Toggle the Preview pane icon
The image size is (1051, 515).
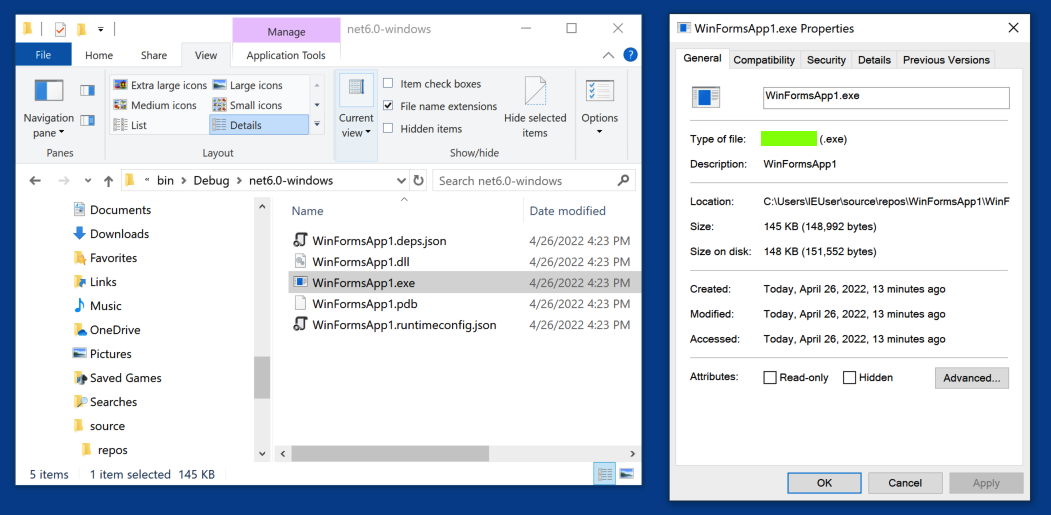pos(87,91)
